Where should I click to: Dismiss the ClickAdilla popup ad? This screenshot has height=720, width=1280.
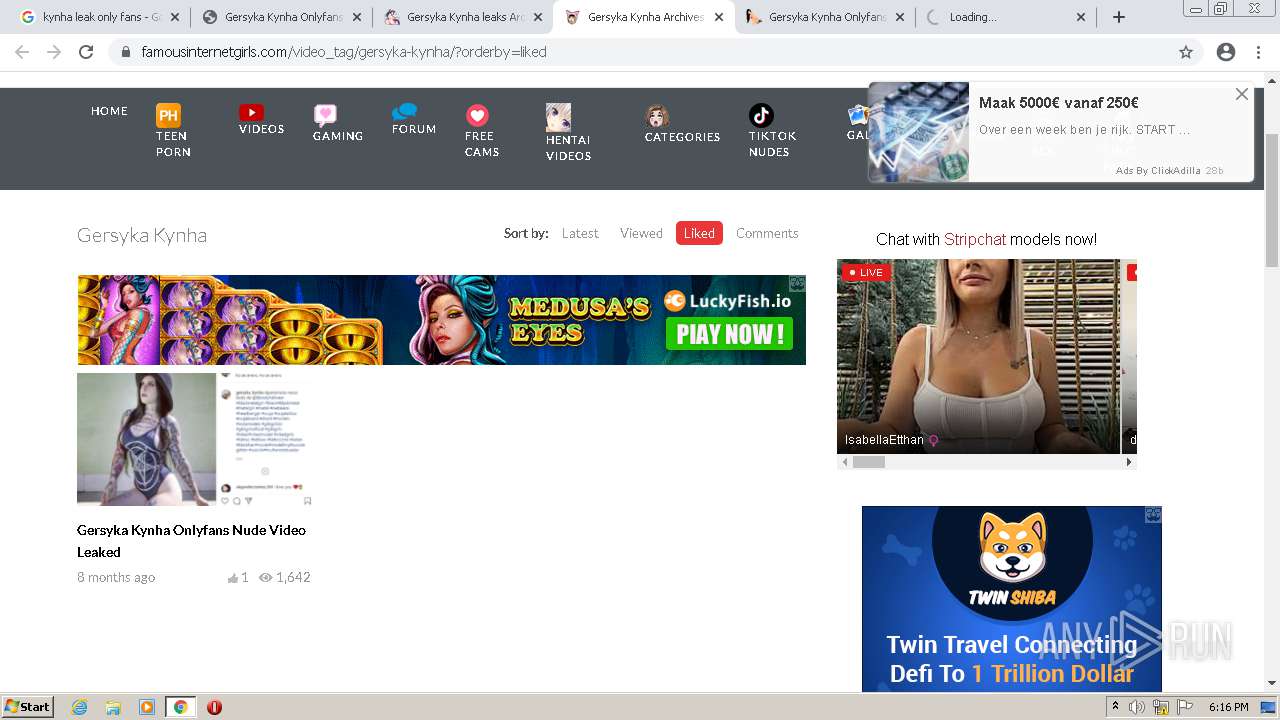1242,94
